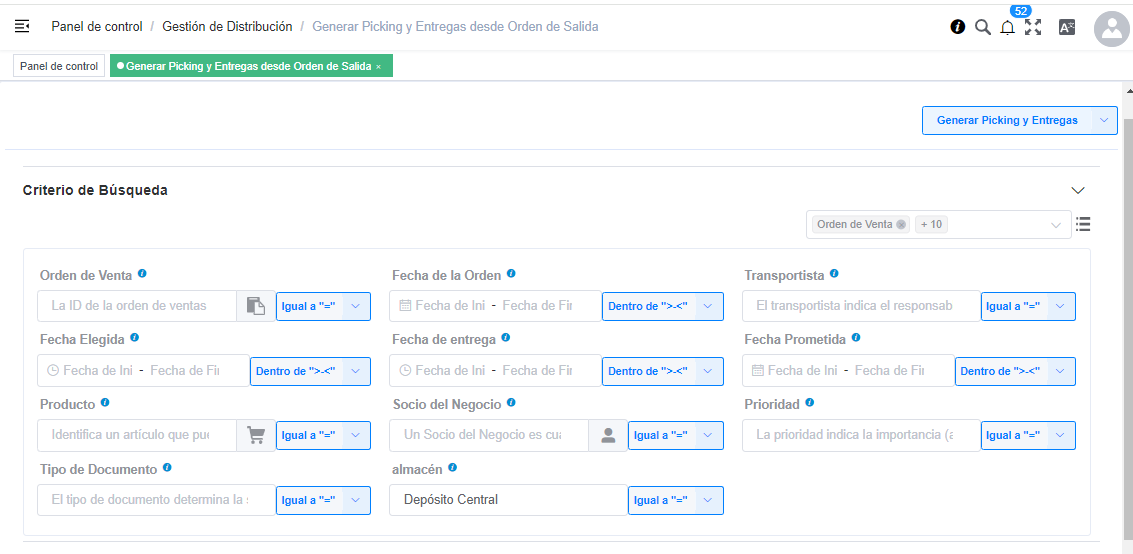The width and height of the screenshot is (1133, 554).
Task: Close the Generar Picking y Entregas tab
Action: [x=379, y=66]
